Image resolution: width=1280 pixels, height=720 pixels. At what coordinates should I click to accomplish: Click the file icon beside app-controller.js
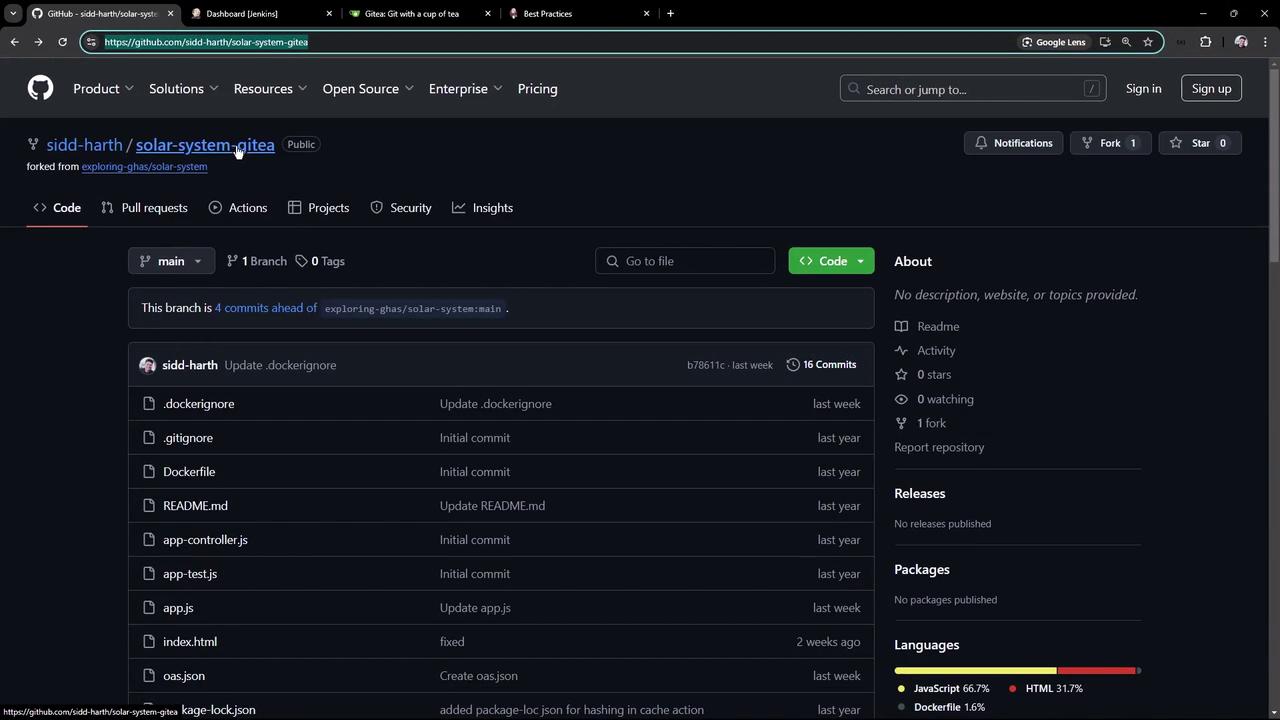click(x=149, y=540)
